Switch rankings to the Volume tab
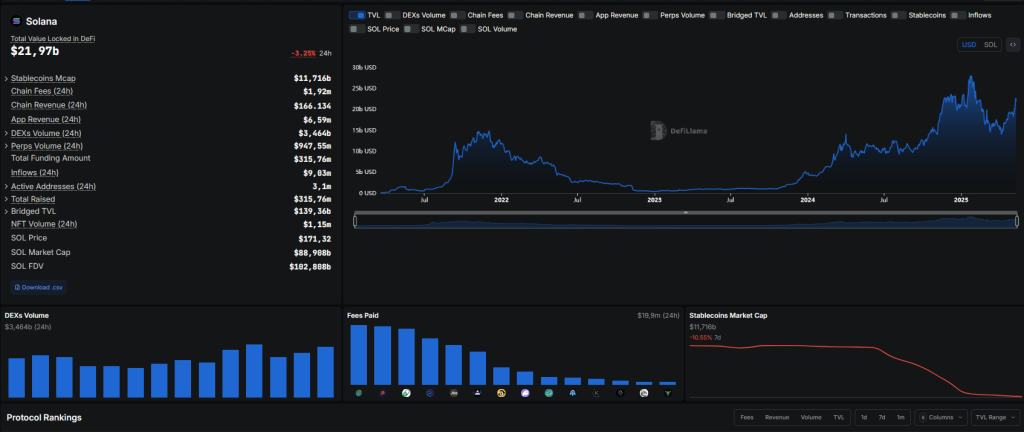1024x432 pixels. pyautogui.click(x=810, y=417)
